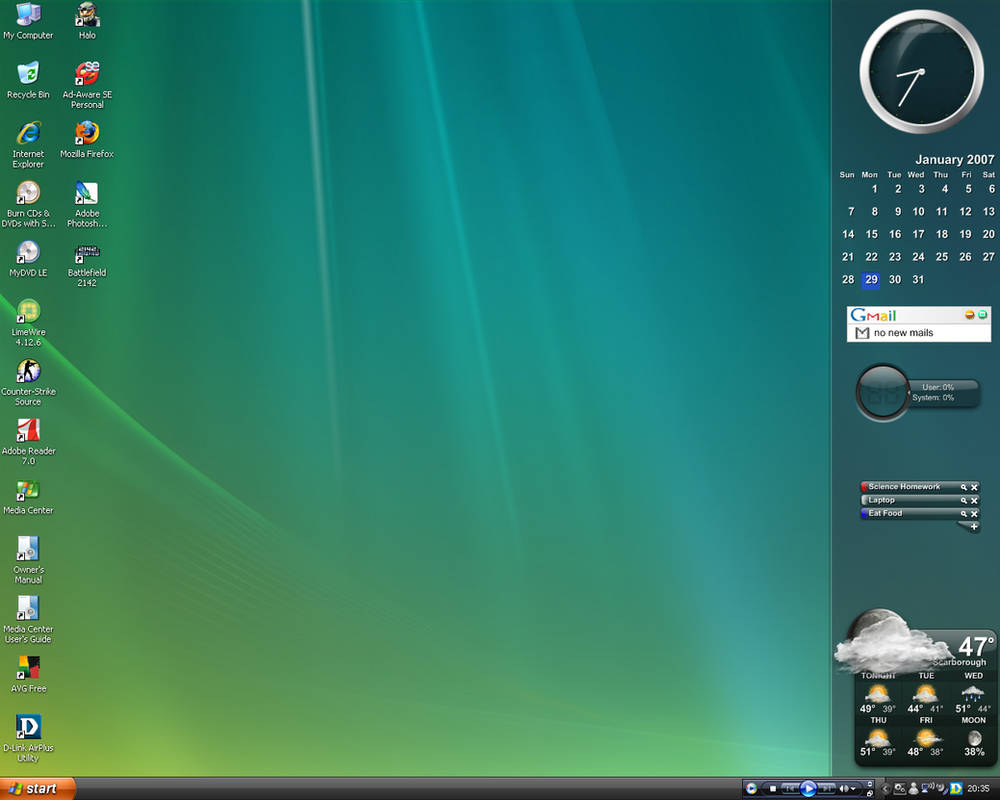Screen dimensions: 1000x800
Task: Skip to next track in the taskbar player
Action: [826, 789]
